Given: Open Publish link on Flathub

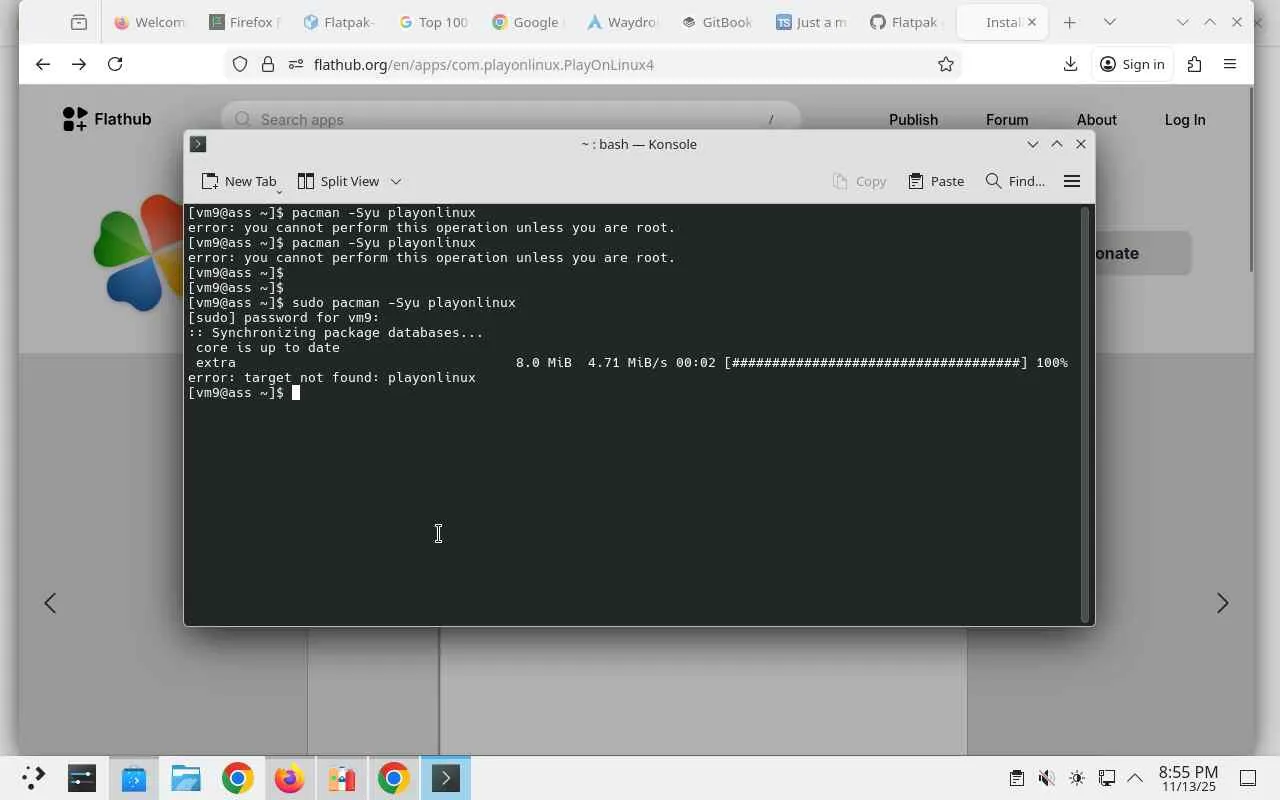Looking at the screenshot, I should tap(913, 119).
